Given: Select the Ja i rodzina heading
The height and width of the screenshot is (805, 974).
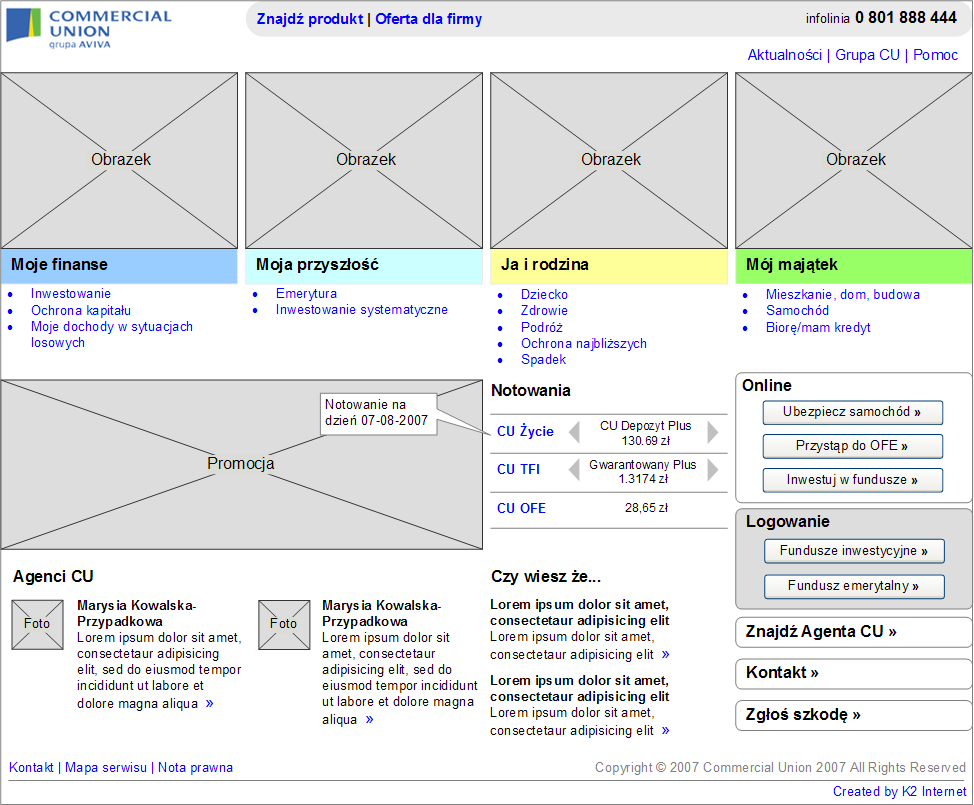Looking at the screenshot, I should point(609,265).
